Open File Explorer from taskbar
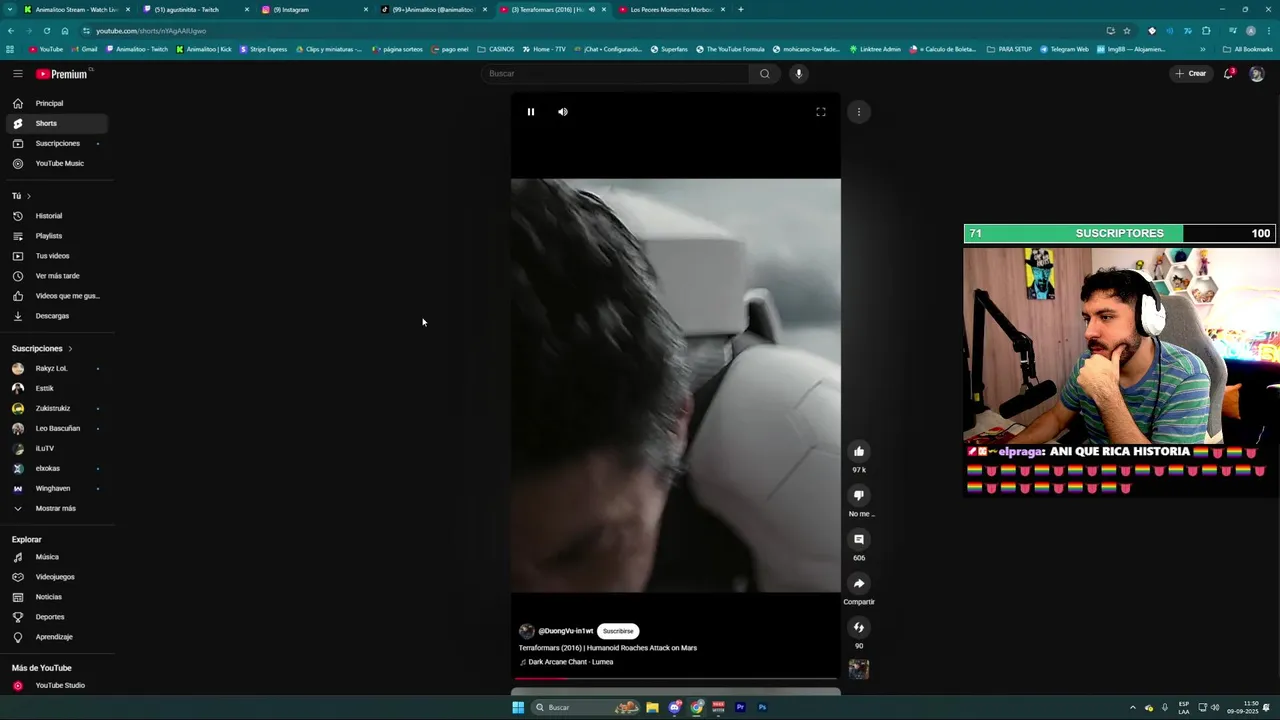Screen dimensions: 1280x720 (652, 707)
